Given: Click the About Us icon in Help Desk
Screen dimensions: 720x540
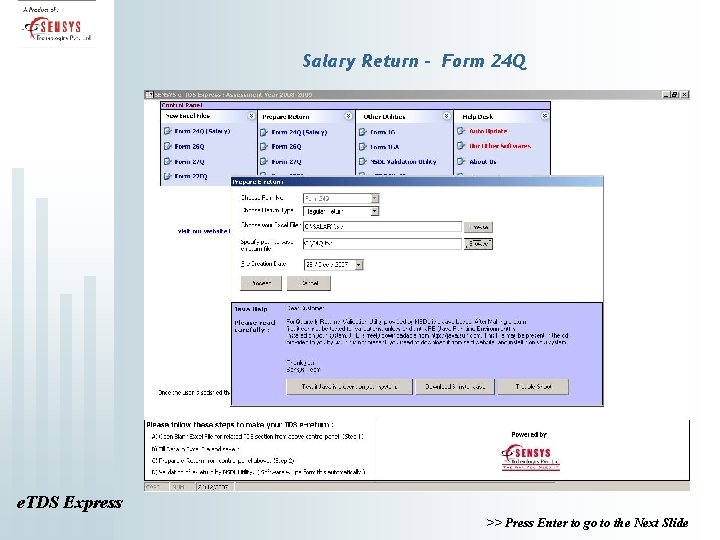Looking at the screenshot, I should (x=461, y=161).
